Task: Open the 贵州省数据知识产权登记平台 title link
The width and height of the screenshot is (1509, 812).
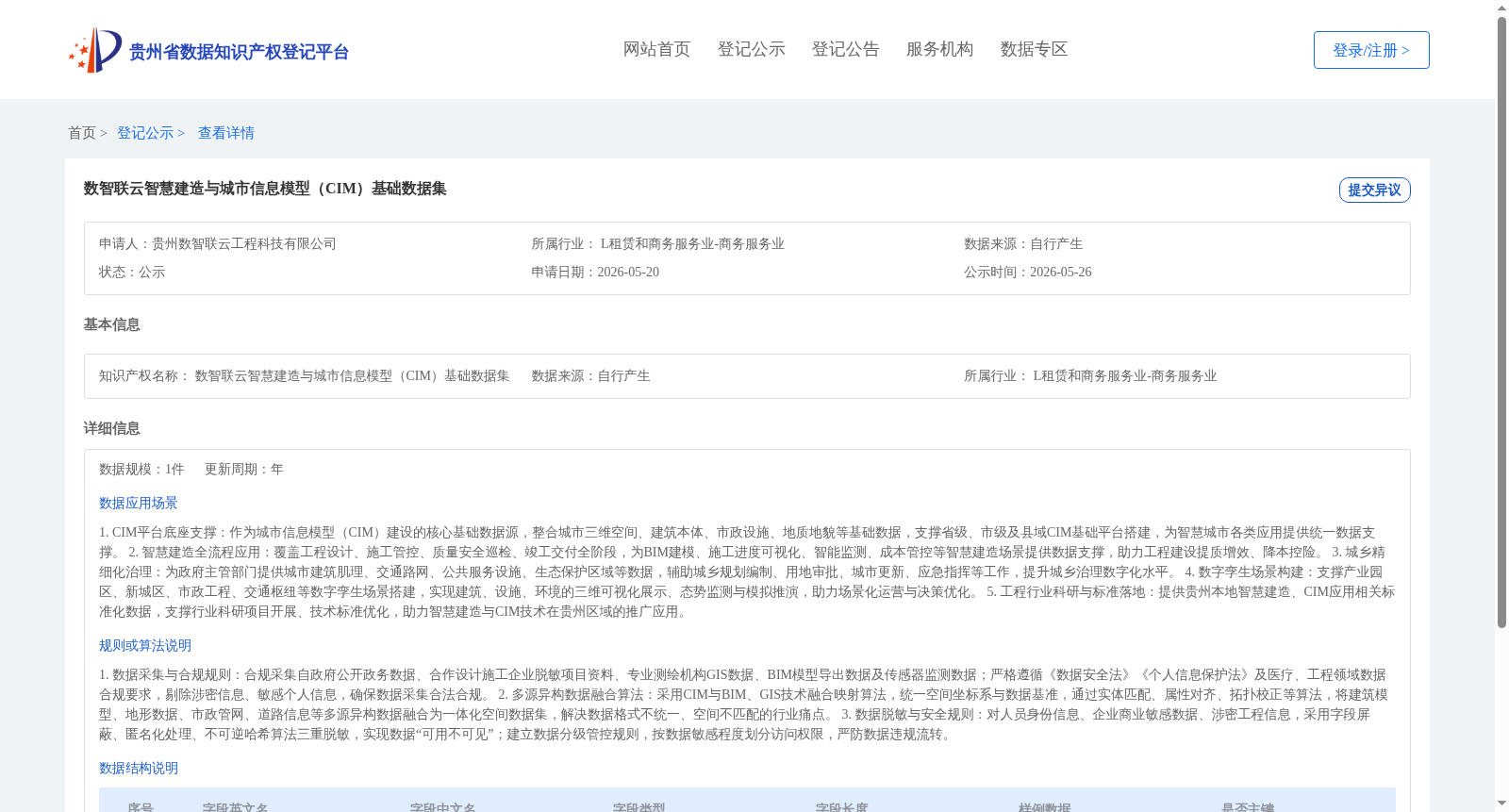Action: click(239, 52)
